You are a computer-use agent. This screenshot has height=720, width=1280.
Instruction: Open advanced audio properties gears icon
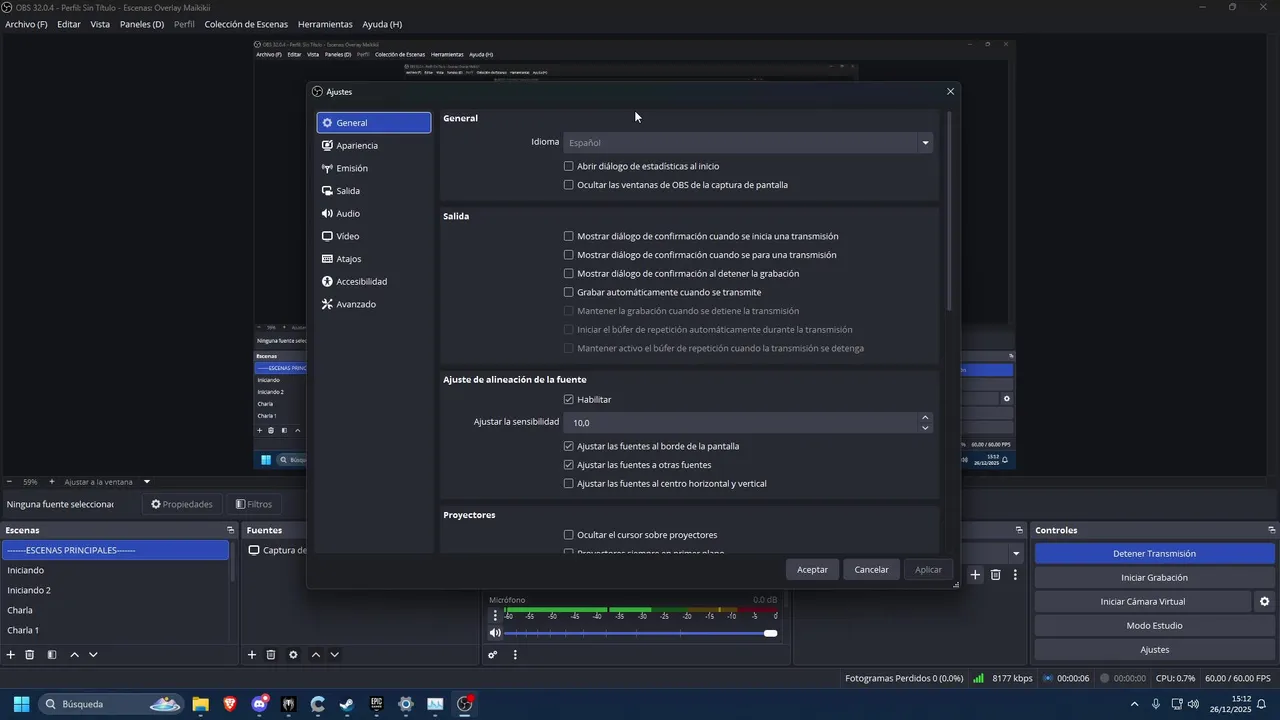tap(493, 655)
